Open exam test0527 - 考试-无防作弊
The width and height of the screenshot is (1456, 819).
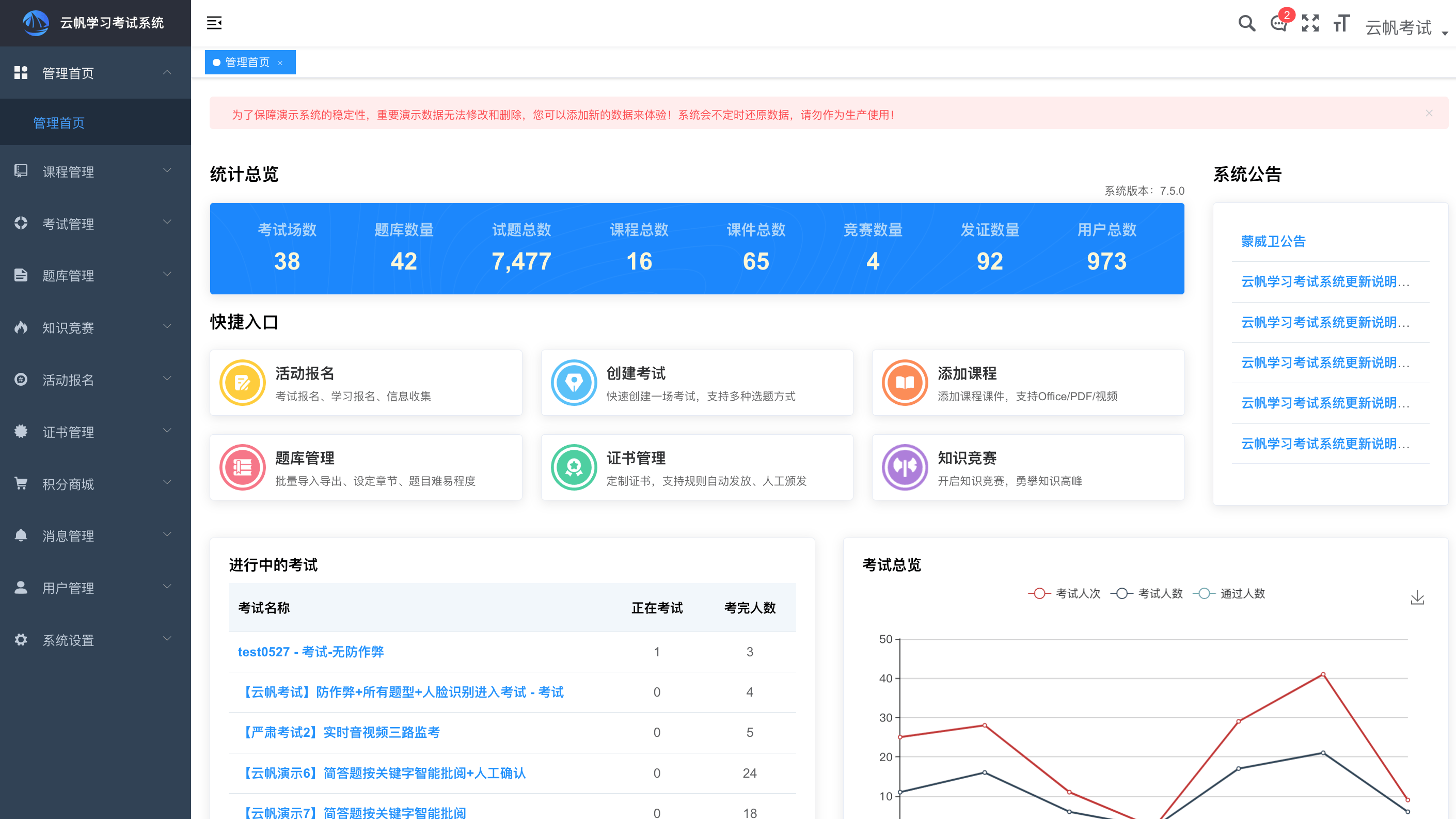[x=310, y=652]
